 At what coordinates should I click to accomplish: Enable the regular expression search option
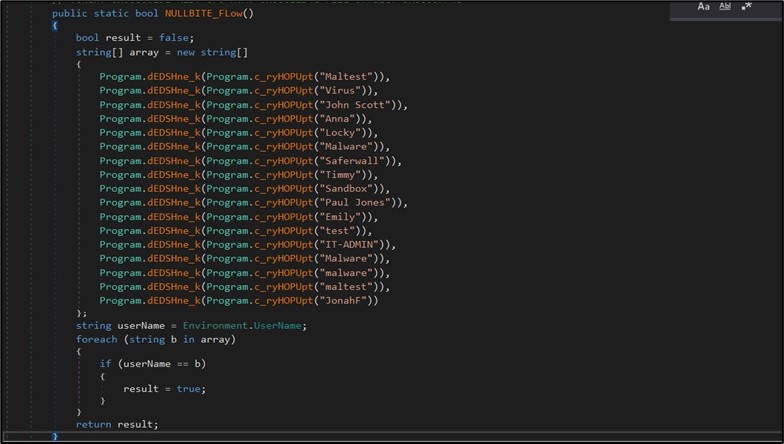(x=746, y=7)
